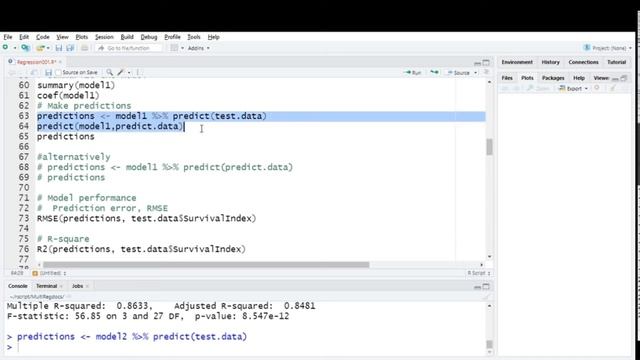The height and width of the screenshot is (360, 640).
Task: Open the New File dropdown arrow
Action: [x=15, y=48]
